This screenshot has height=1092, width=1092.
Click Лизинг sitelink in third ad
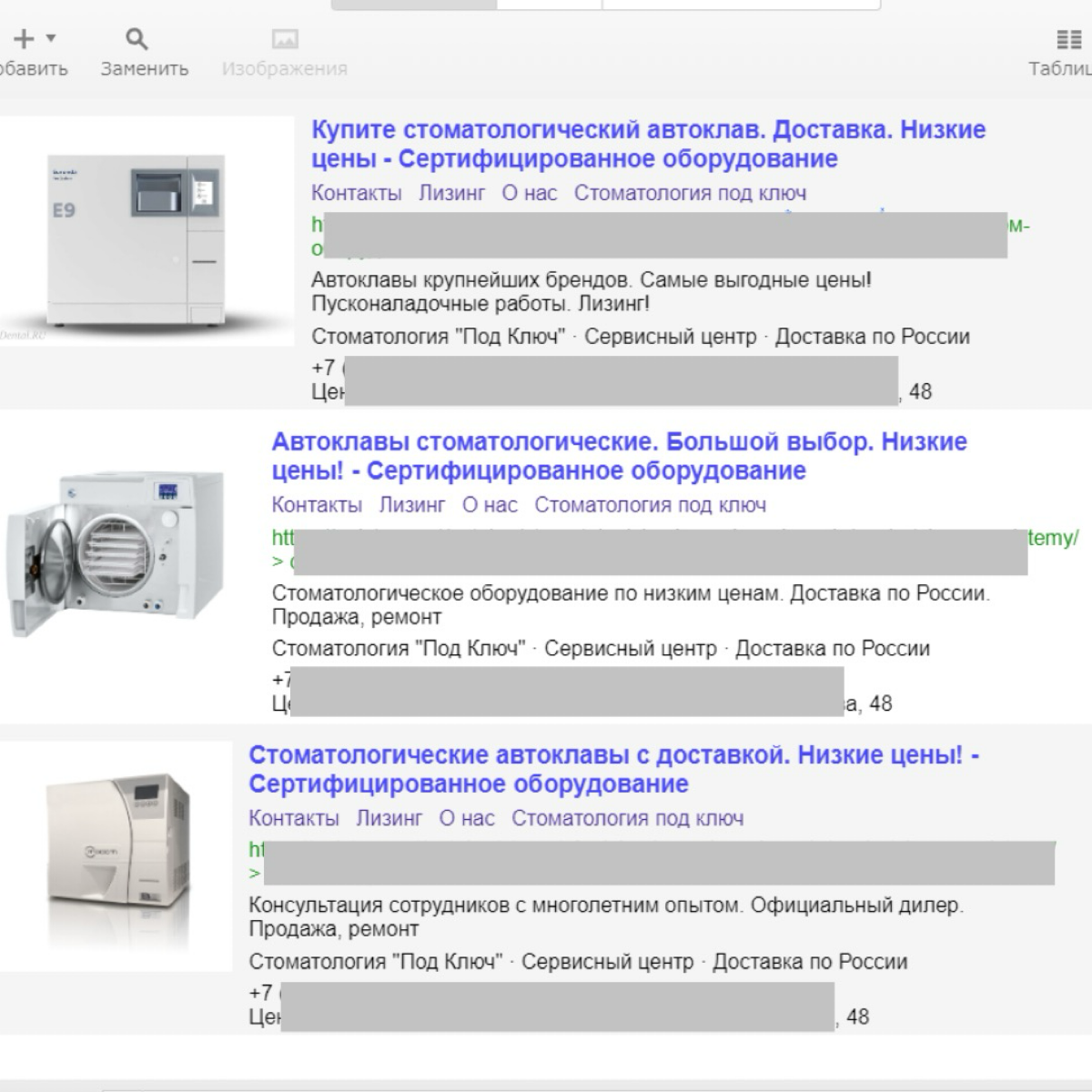[x=389, y=818]
